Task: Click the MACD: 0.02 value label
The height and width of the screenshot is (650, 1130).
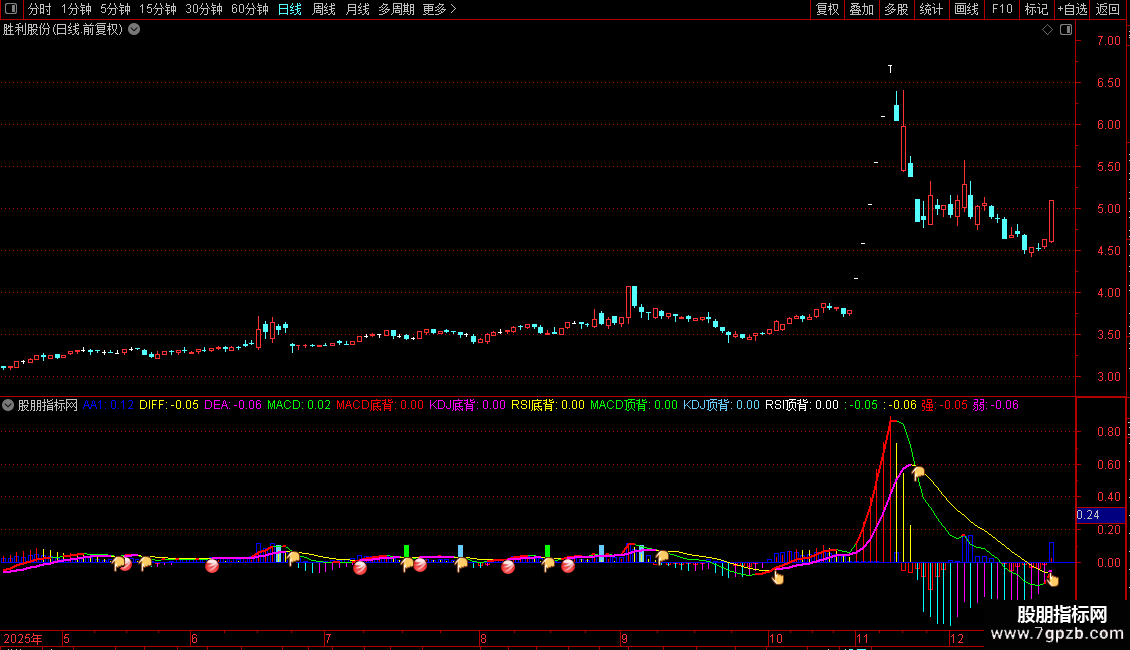Action: coord(299,405)
